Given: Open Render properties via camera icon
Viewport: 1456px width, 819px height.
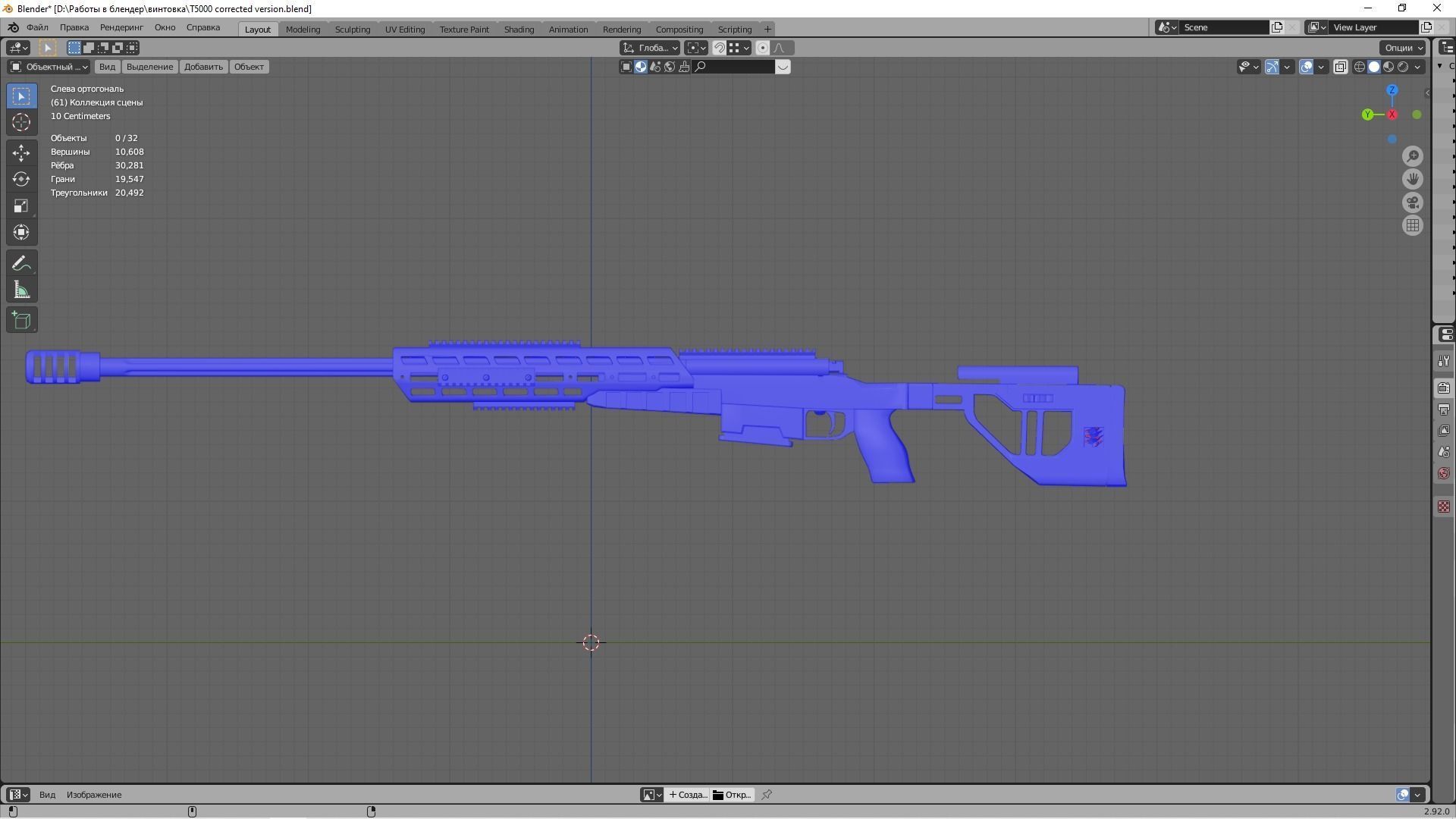Looking at the screenshot, I should 1444,388.
